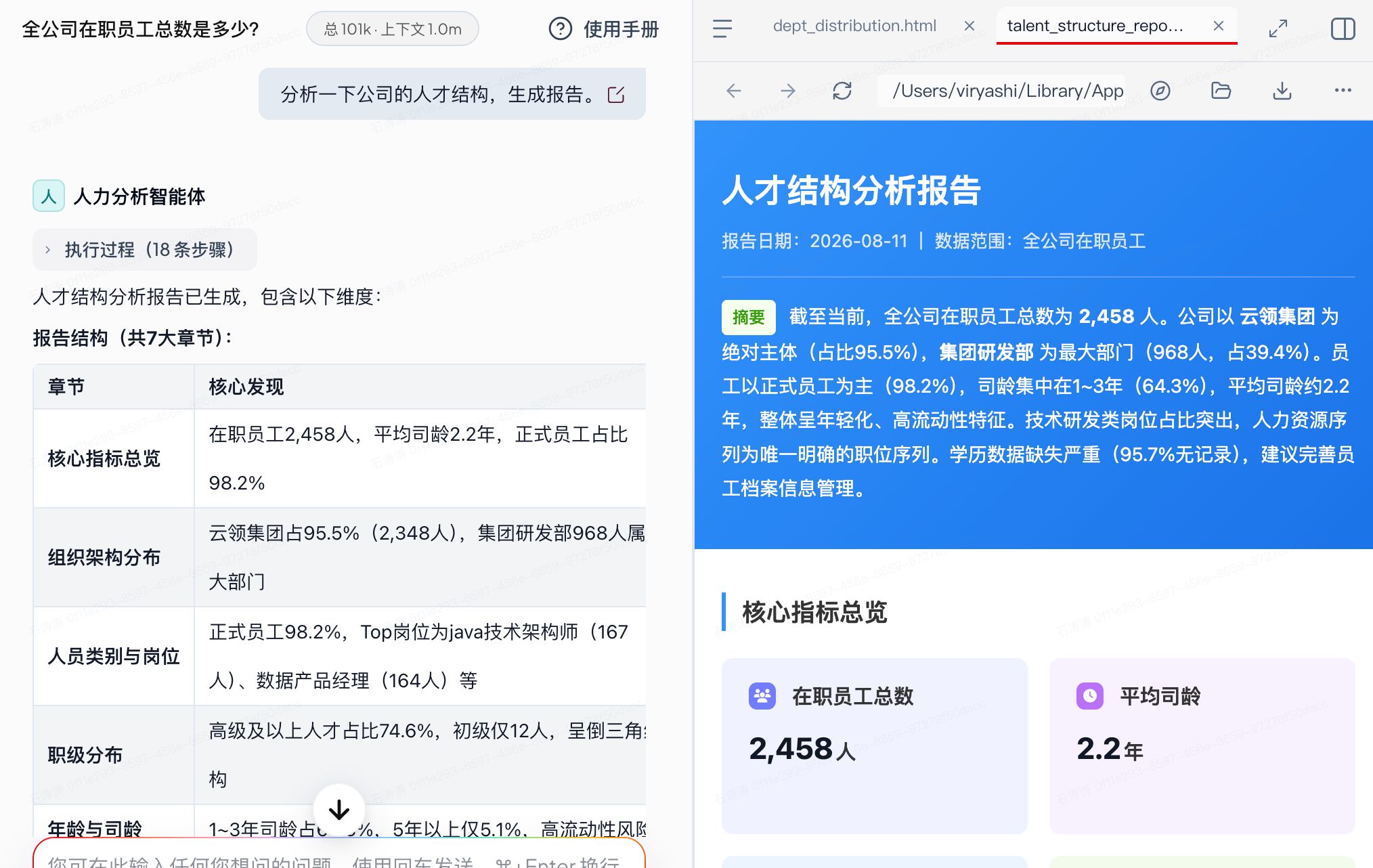Click the help question mark icon
The height and width of the screenshot is (868, 1373).
(x=561, y=29)
